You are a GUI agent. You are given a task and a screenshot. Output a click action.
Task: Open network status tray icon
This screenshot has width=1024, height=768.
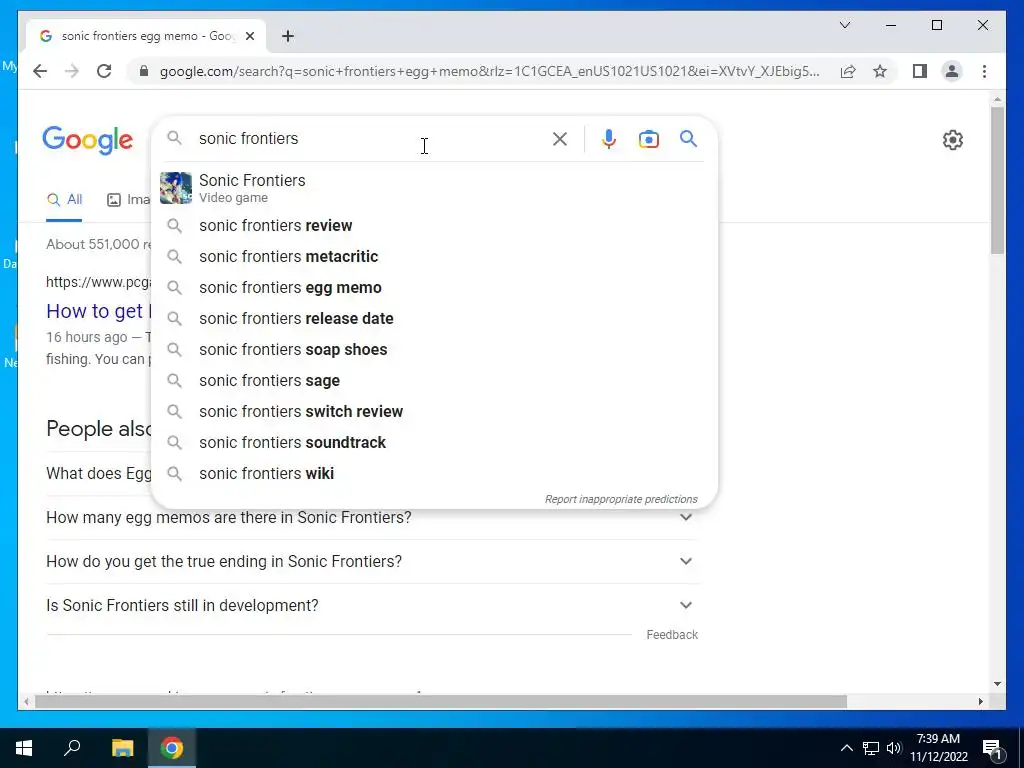(871, 748)
